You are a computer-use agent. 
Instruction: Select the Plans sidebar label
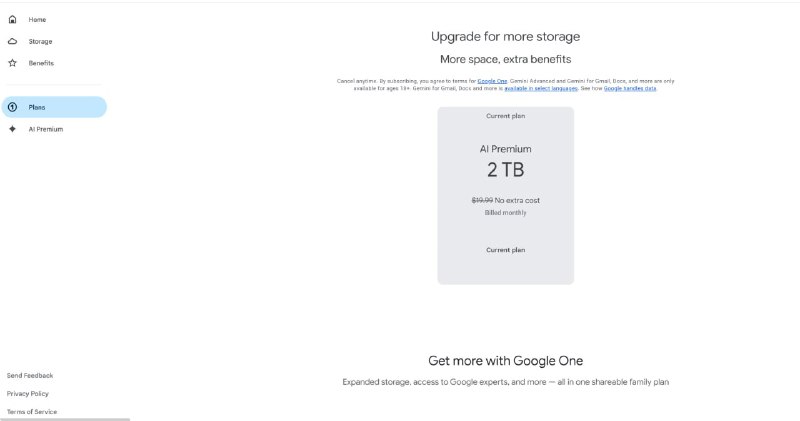coord(37,107)
